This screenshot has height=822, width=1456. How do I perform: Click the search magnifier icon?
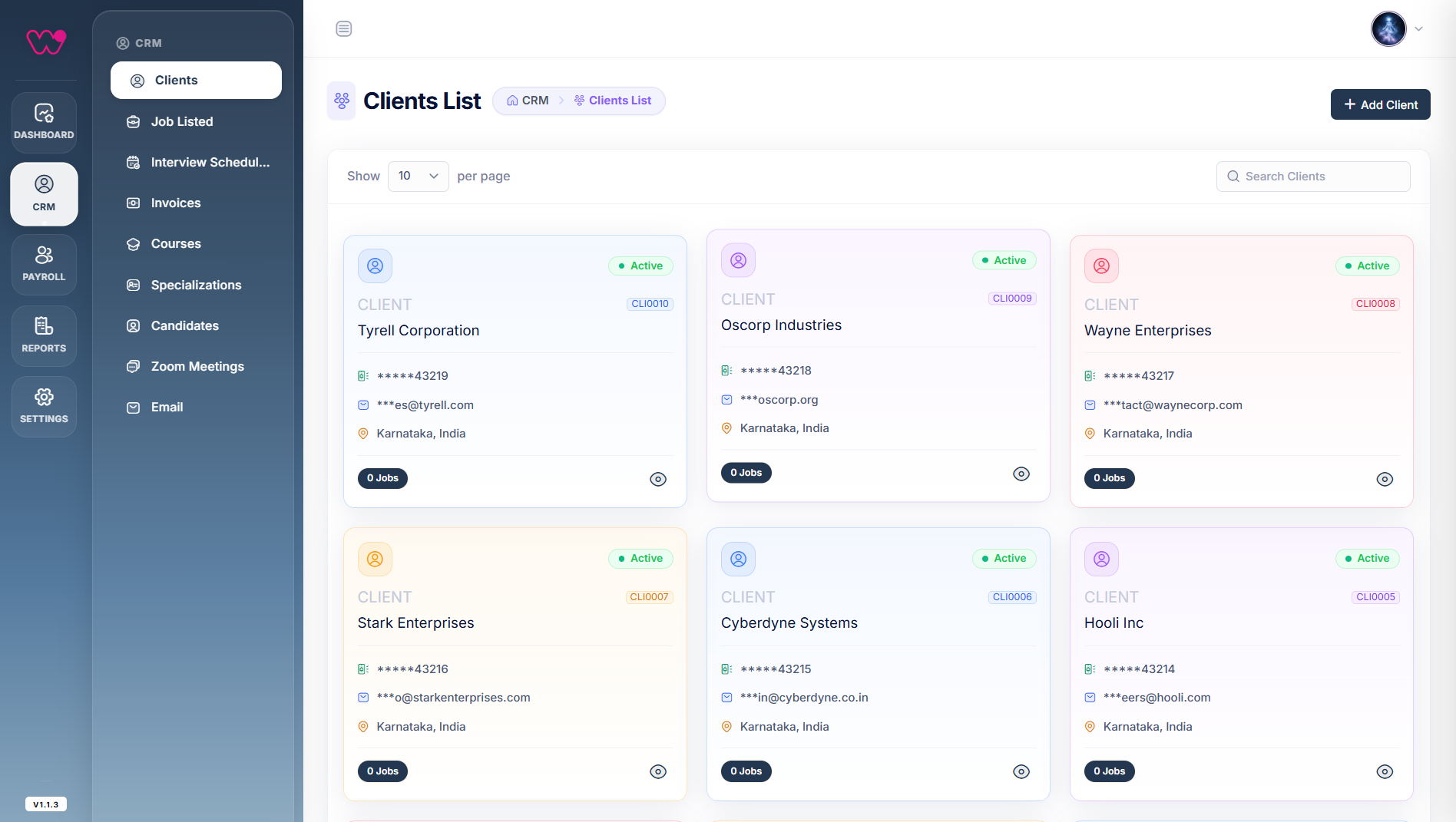(1233, 177)
